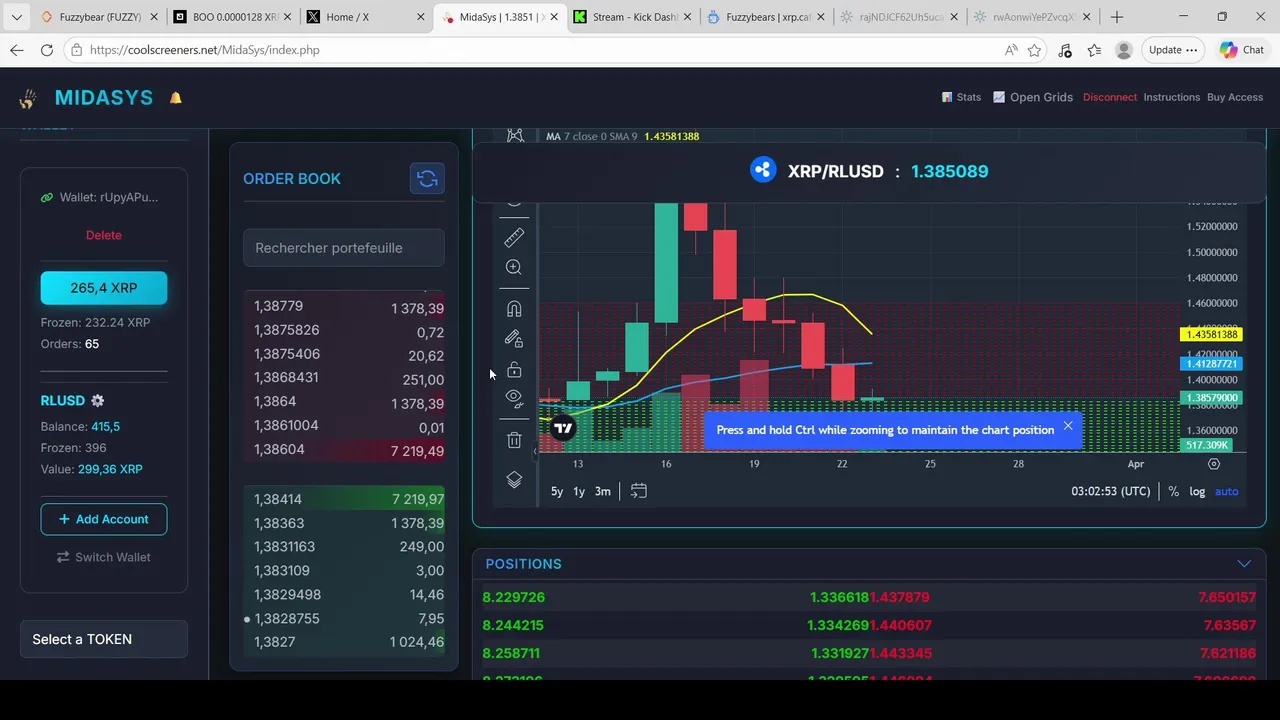
Task: Go back in browser history
Action: pyautogui.click(x=17, y=50)
